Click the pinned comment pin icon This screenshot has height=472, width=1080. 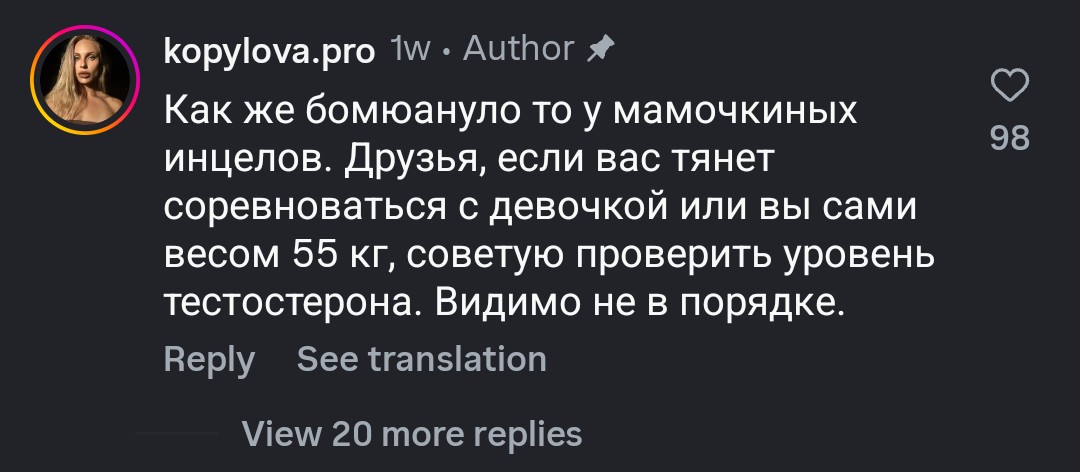(x=601, y=49)
